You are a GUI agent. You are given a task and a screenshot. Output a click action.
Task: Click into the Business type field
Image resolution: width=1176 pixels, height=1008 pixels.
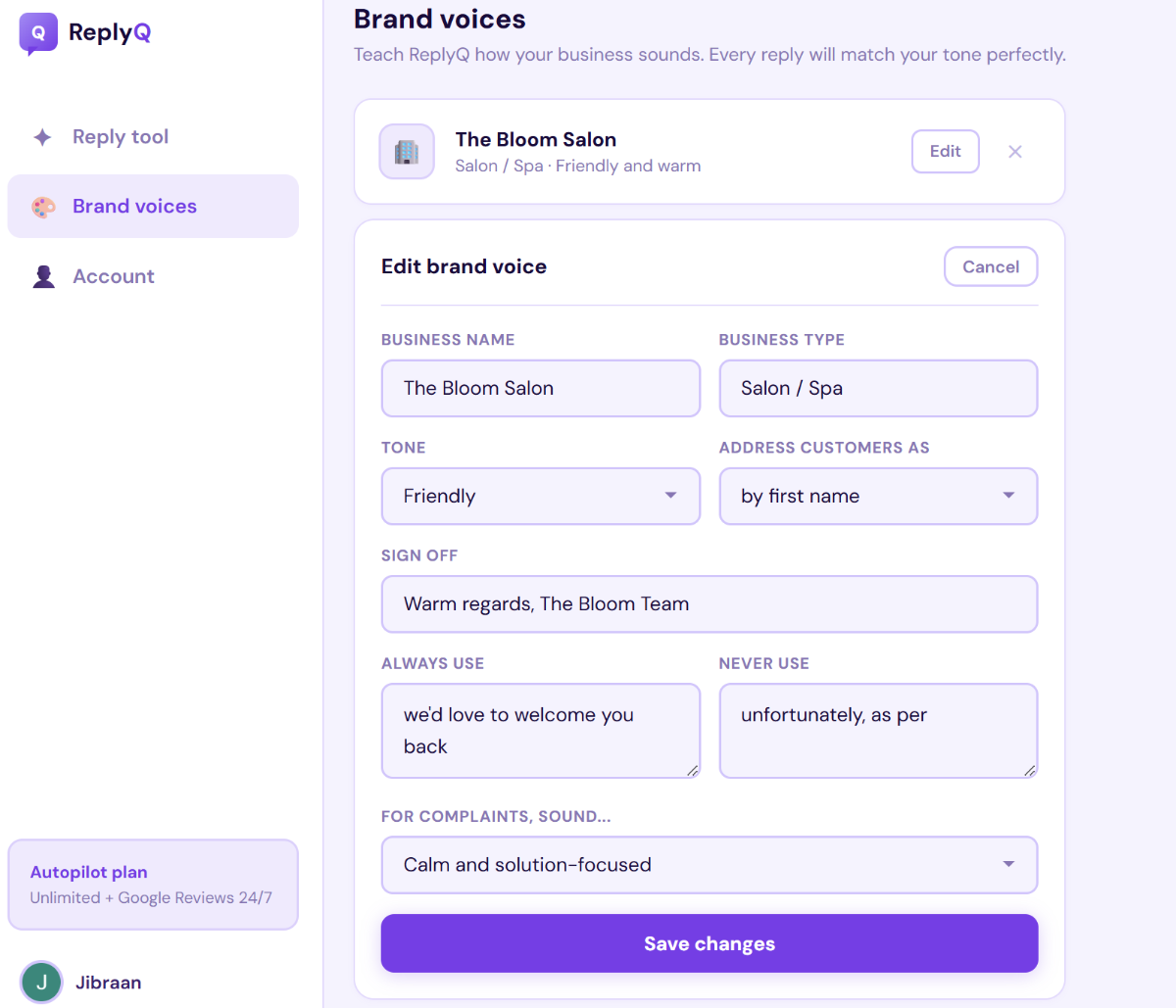click(x=877, y=388)
